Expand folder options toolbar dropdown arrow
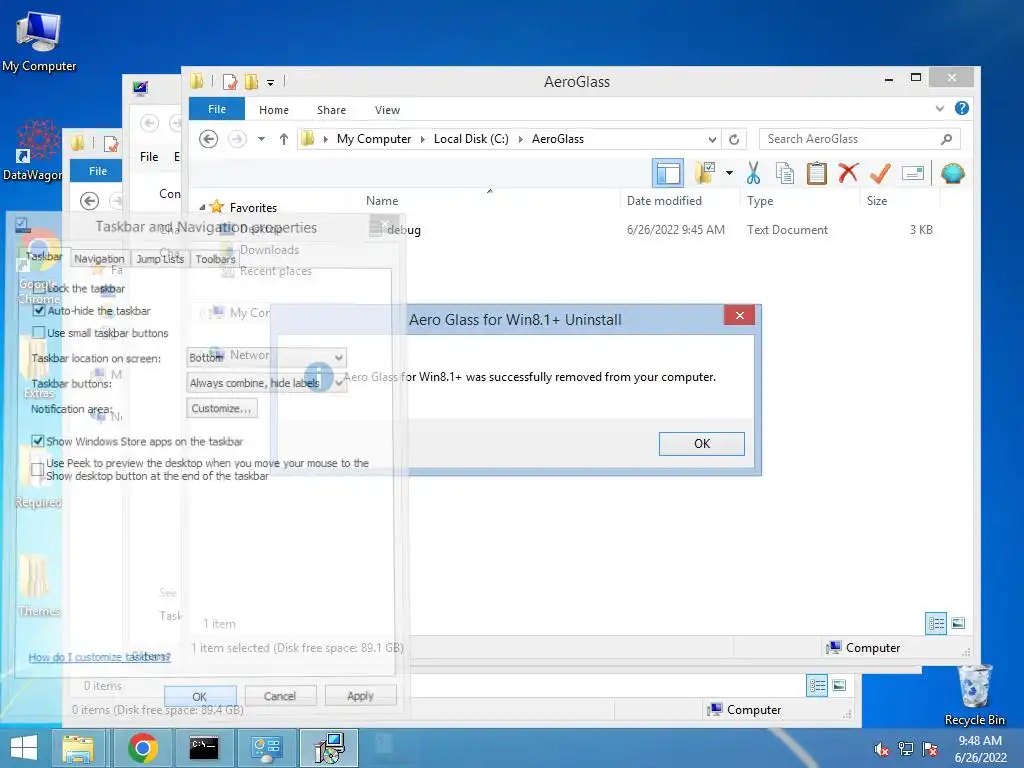The height and width of the screenshot is (768, 1024). point(729,173)
